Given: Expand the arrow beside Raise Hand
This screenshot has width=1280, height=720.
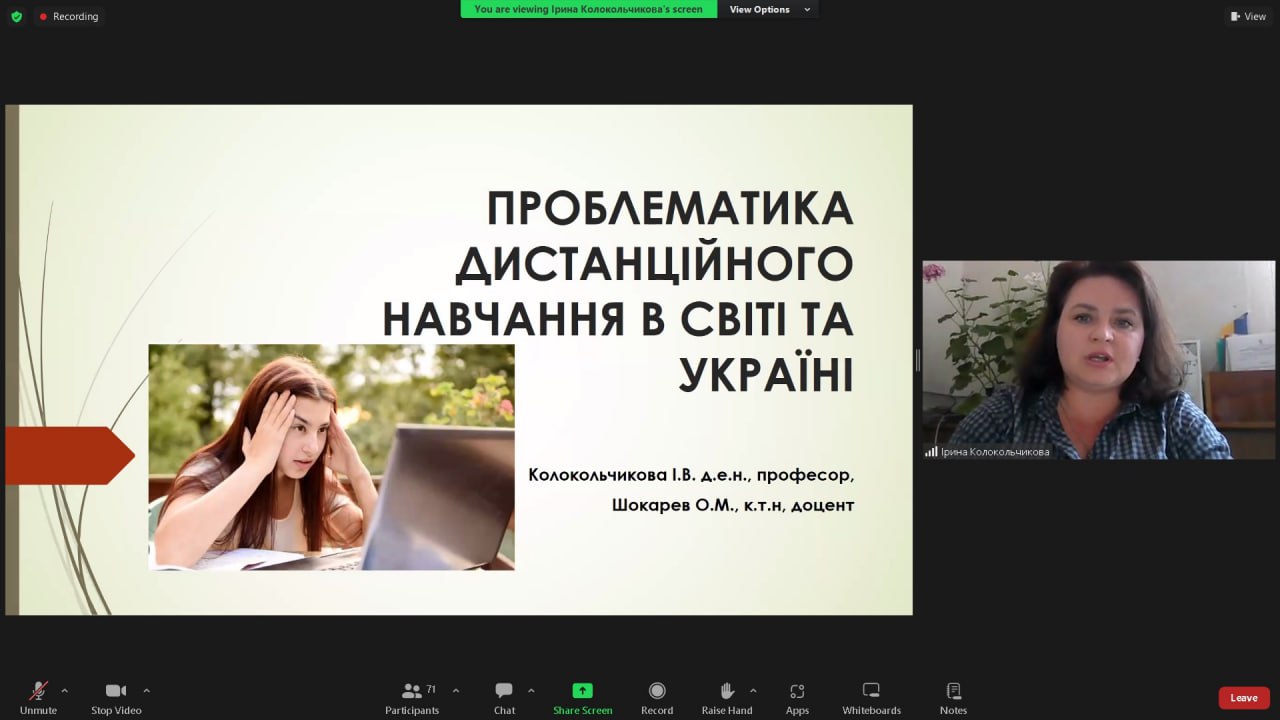Looking at the screenshot, I should (753, 690).
